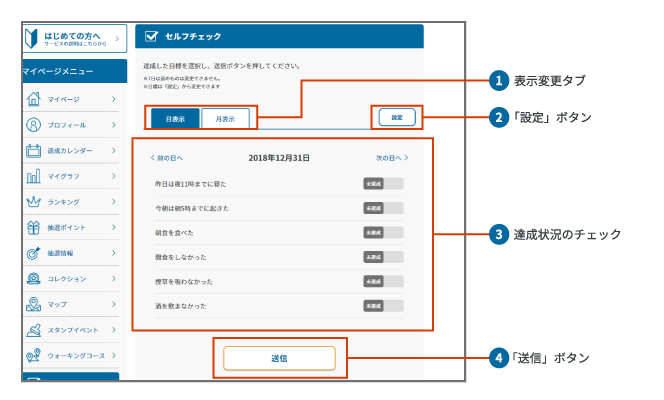This screenshot has height=400, width=664.
Task: Click chevron next to マイページ
Action: pos(113,99)
